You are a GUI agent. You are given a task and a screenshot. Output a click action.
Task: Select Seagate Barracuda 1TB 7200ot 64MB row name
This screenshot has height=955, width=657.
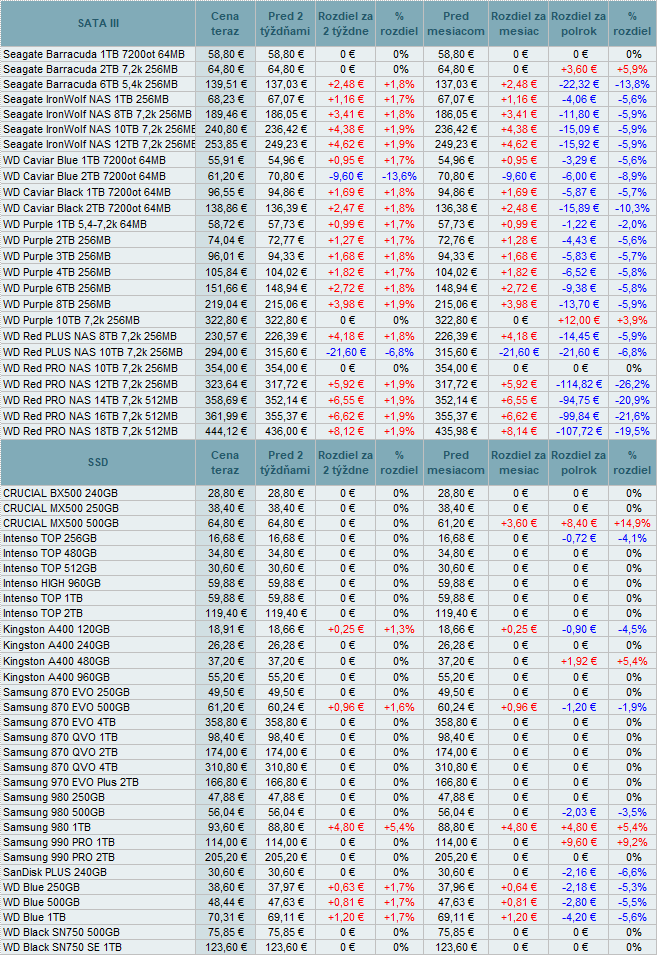[94, 54]
